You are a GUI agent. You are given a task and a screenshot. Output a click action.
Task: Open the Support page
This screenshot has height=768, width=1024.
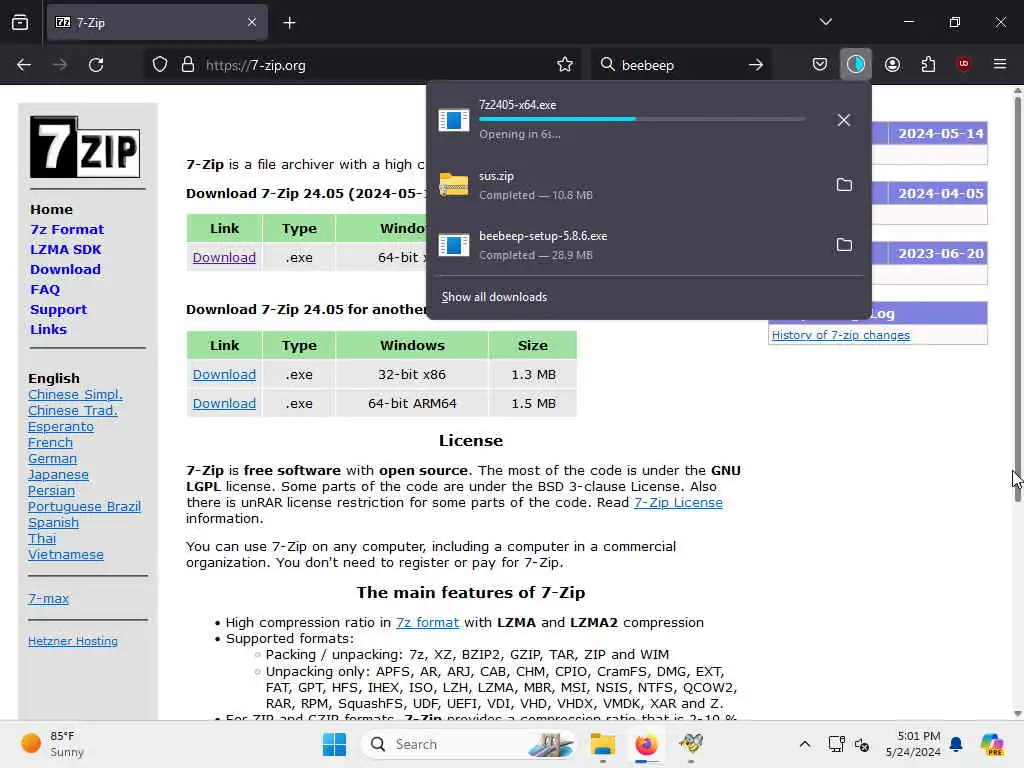pyautogui.click(x=58, y=310)
